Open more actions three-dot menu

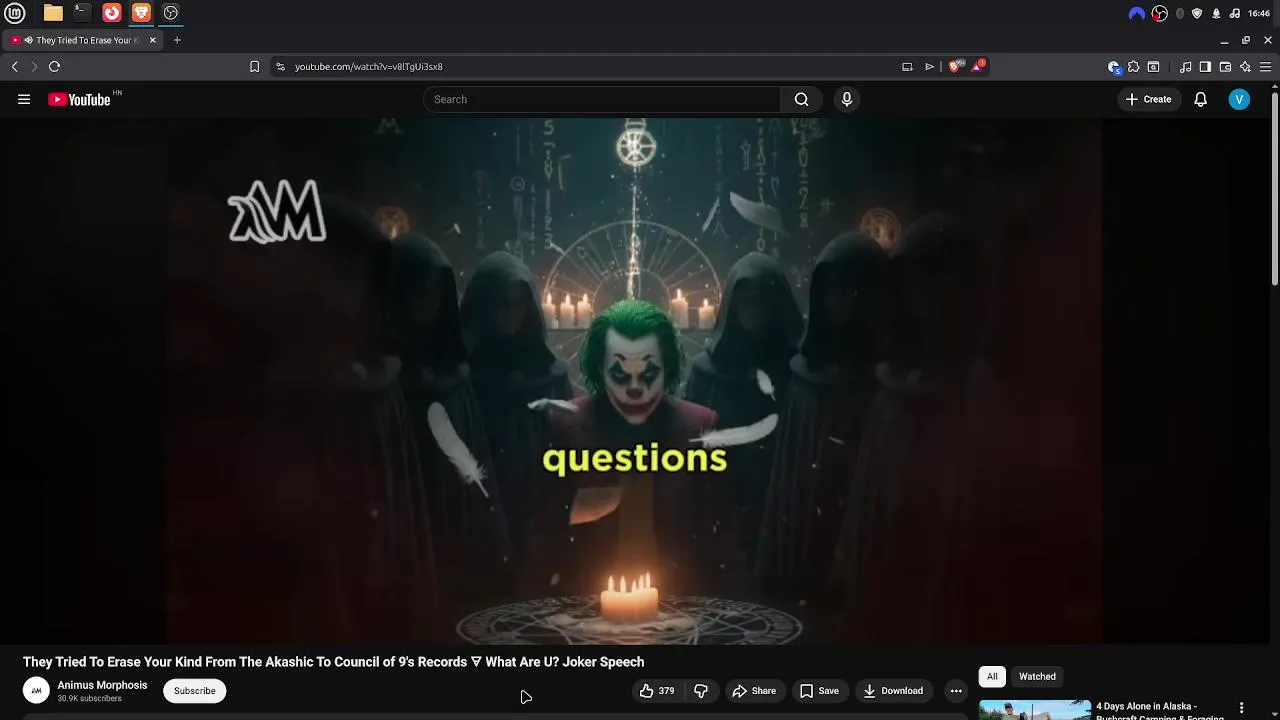tap(956, 691)
